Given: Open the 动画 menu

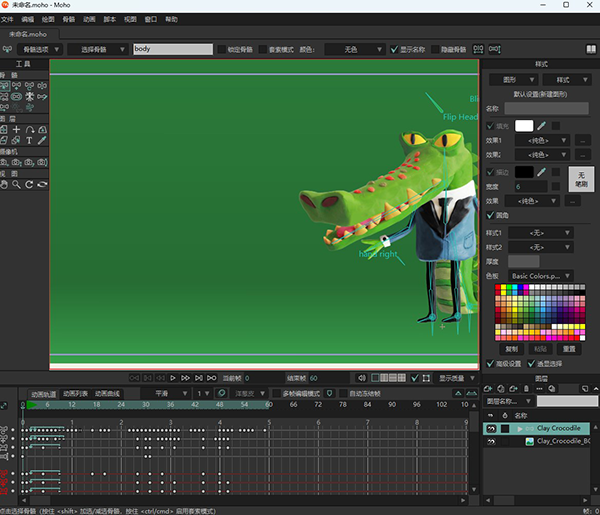Looking at the screenshot, I should point(89,19).
